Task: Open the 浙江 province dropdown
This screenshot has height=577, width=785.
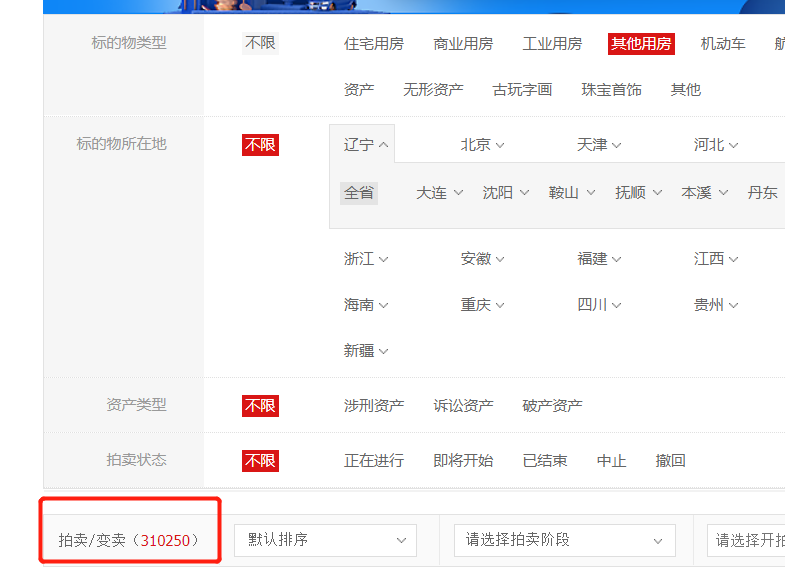Action: pyautogui.click(x=366, y=259)
